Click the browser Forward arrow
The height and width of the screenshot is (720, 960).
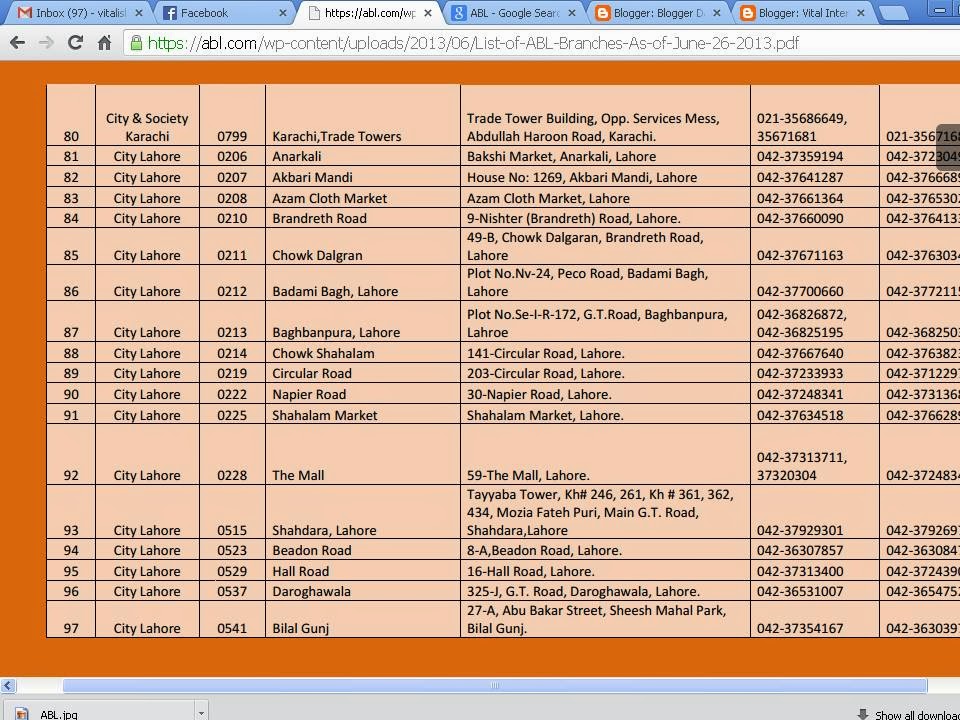pyautogui.click(x=47, y=43)
